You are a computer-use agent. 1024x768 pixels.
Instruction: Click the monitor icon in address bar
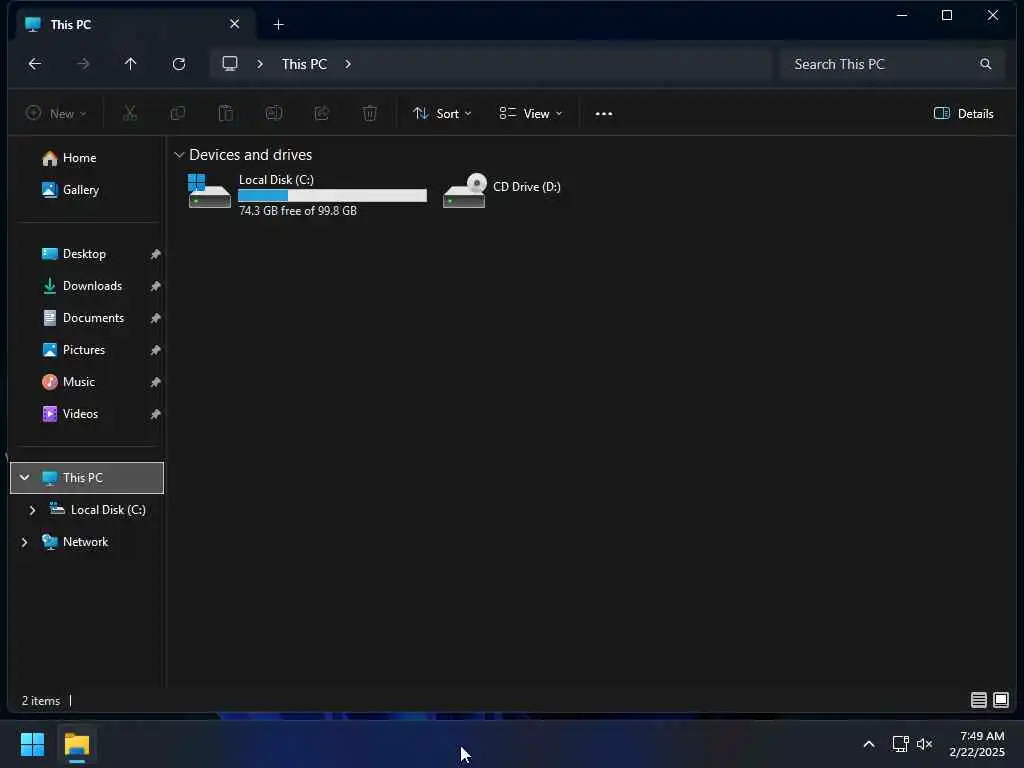click(x=230, y=63)
